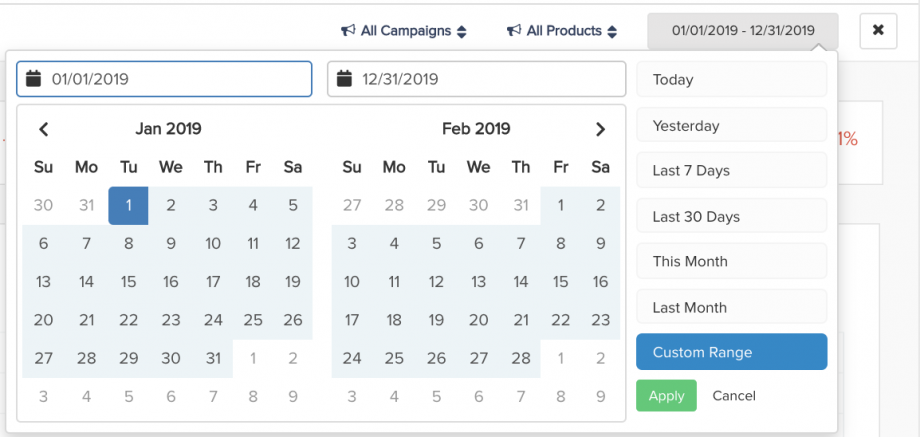
Task: Click the calendar icon in end date field
Action: point(345,79)
